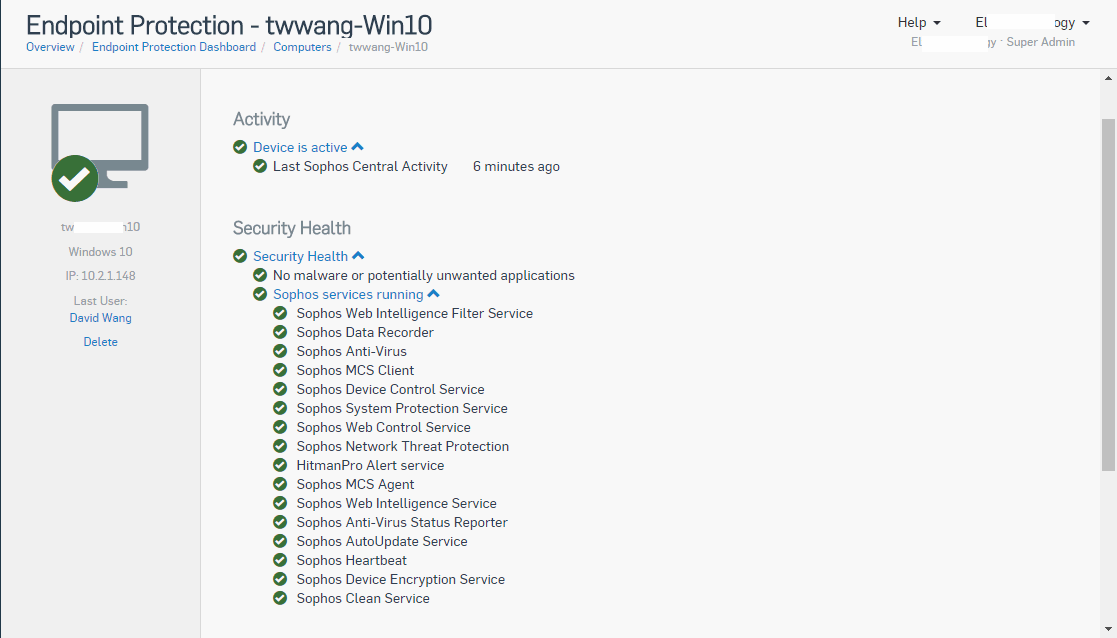1117x638 pixels.
Task: Click the 'IP: 10.2.1.148' text
Action: click(x=100, y=276)
